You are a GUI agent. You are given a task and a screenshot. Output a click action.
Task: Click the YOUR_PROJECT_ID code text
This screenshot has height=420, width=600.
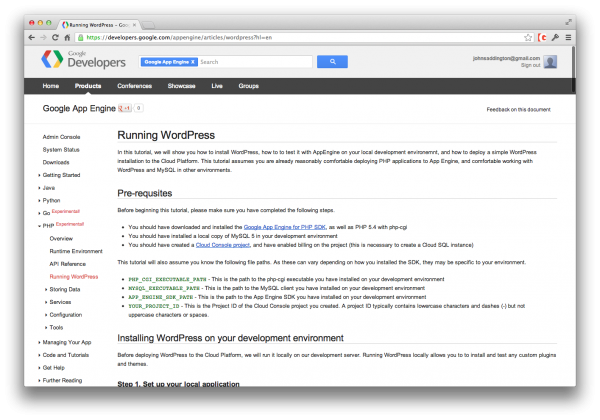pos(154,306)
